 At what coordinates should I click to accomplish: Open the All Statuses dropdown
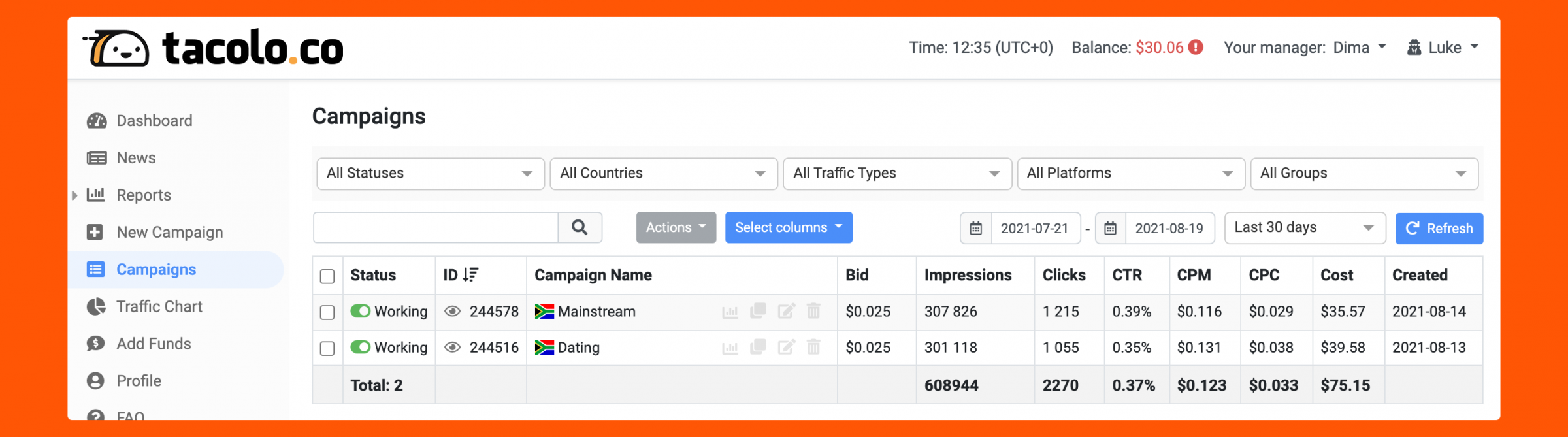click(431, 174)
